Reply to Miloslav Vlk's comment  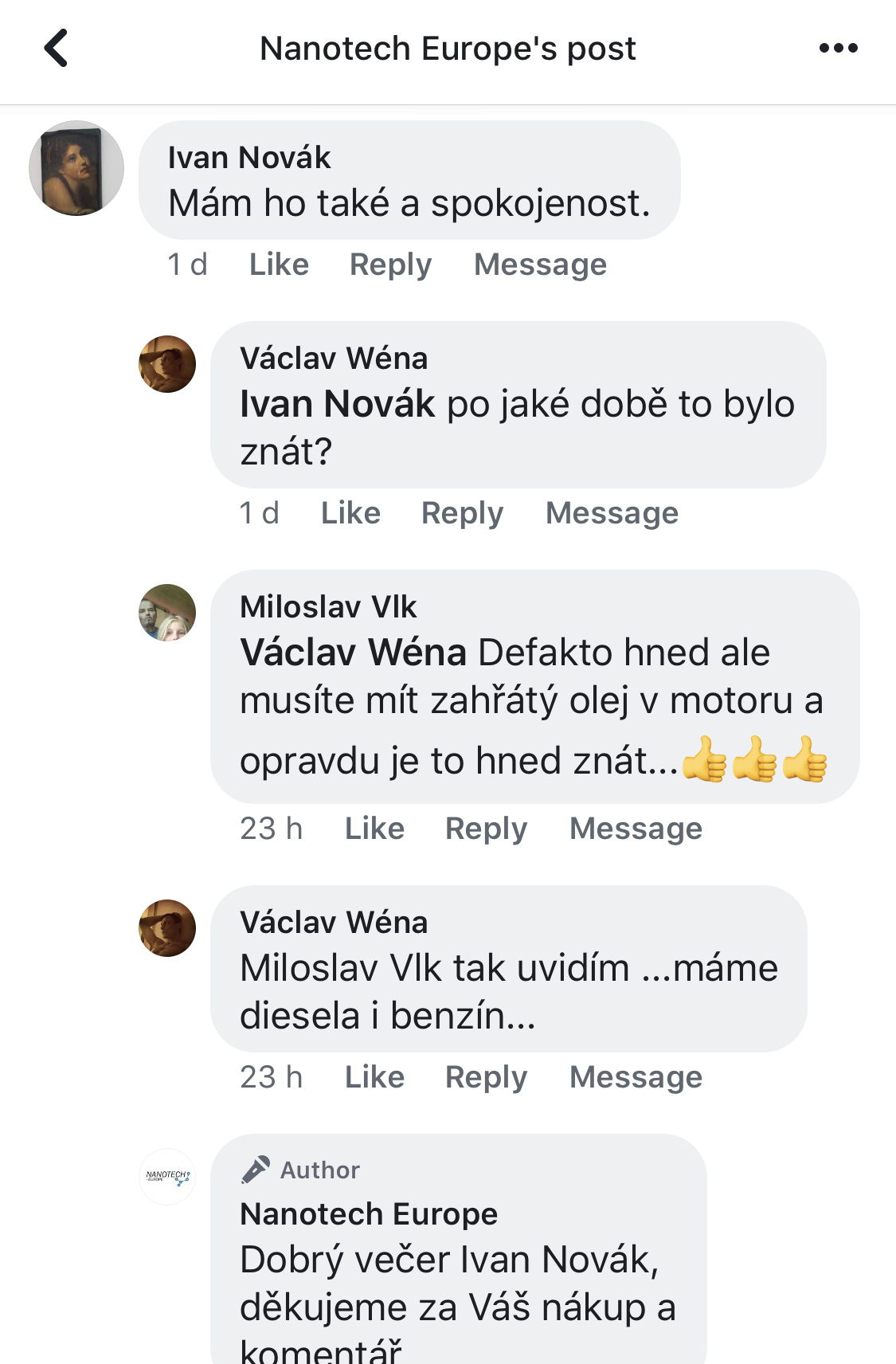click(486, 829)
